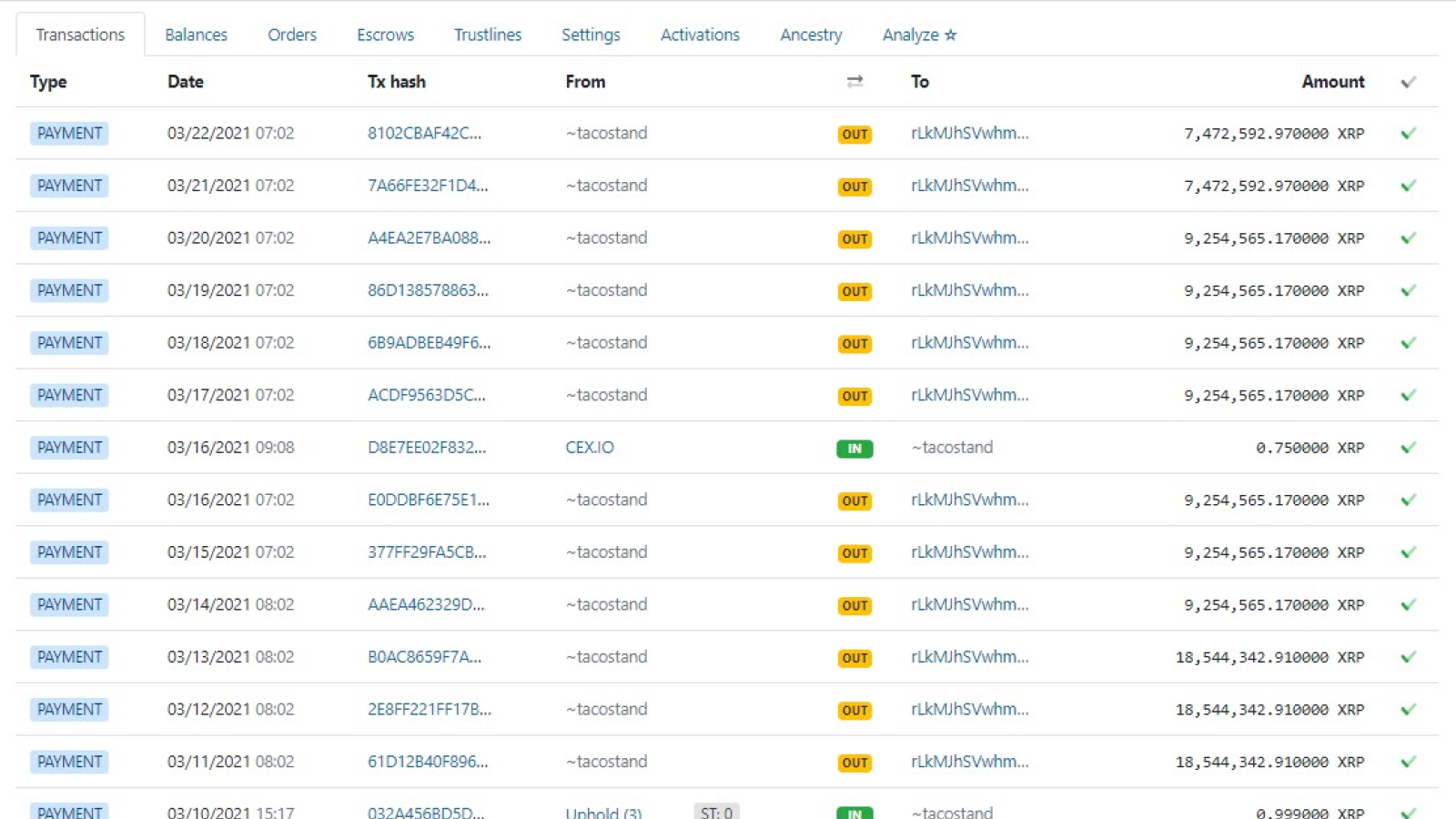1456x819 pixels.
Task: Click OUT badge in A4EA2E7BA088 row
Action: tap(854, 239)
